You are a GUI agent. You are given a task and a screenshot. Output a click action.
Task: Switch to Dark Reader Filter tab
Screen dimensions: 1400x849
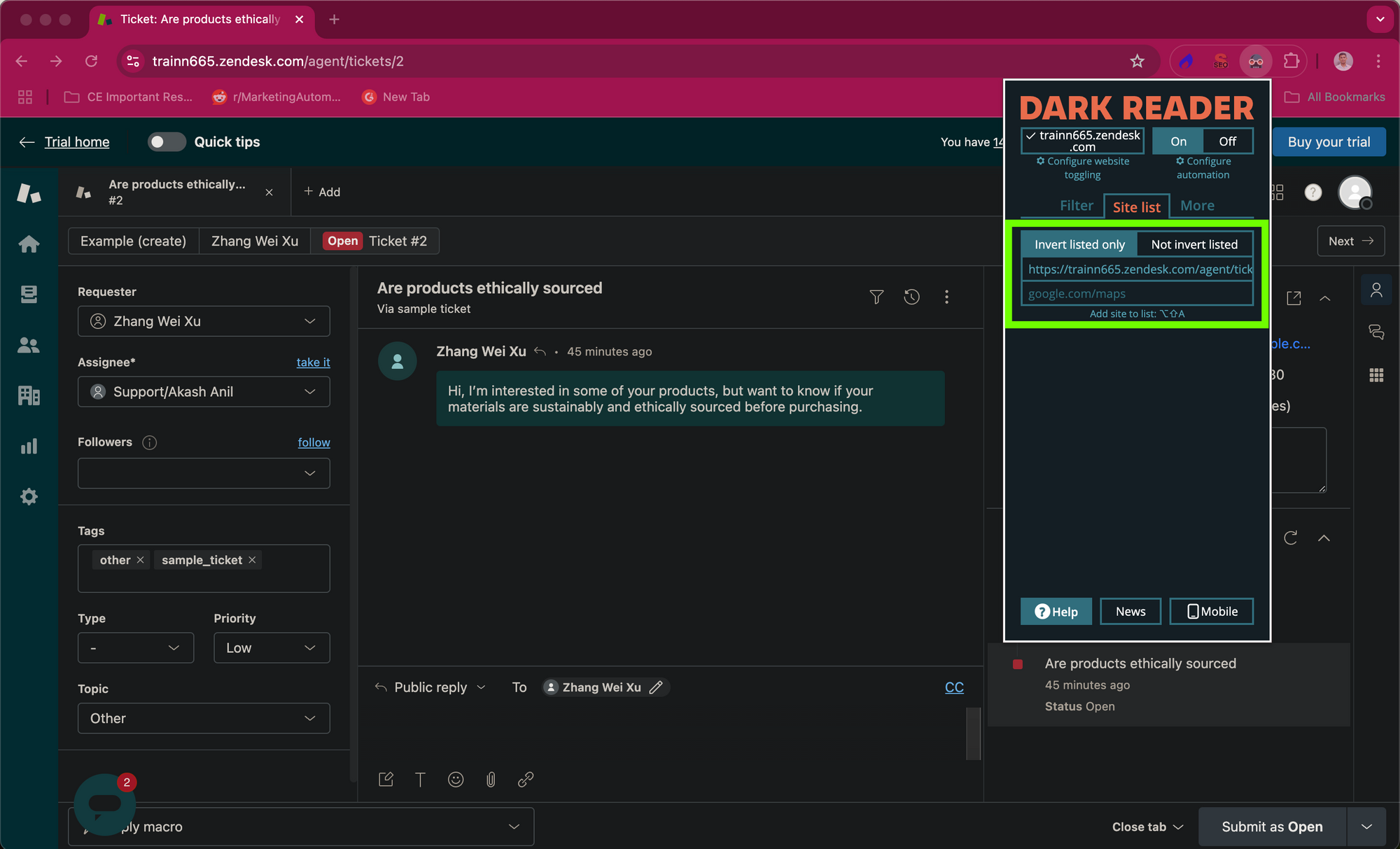(x=1076, y=206)
